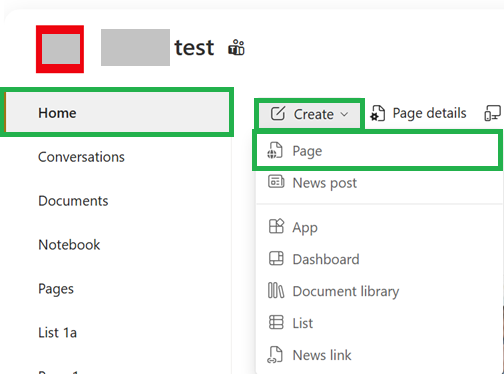Click the site logo image

point(60,49)
